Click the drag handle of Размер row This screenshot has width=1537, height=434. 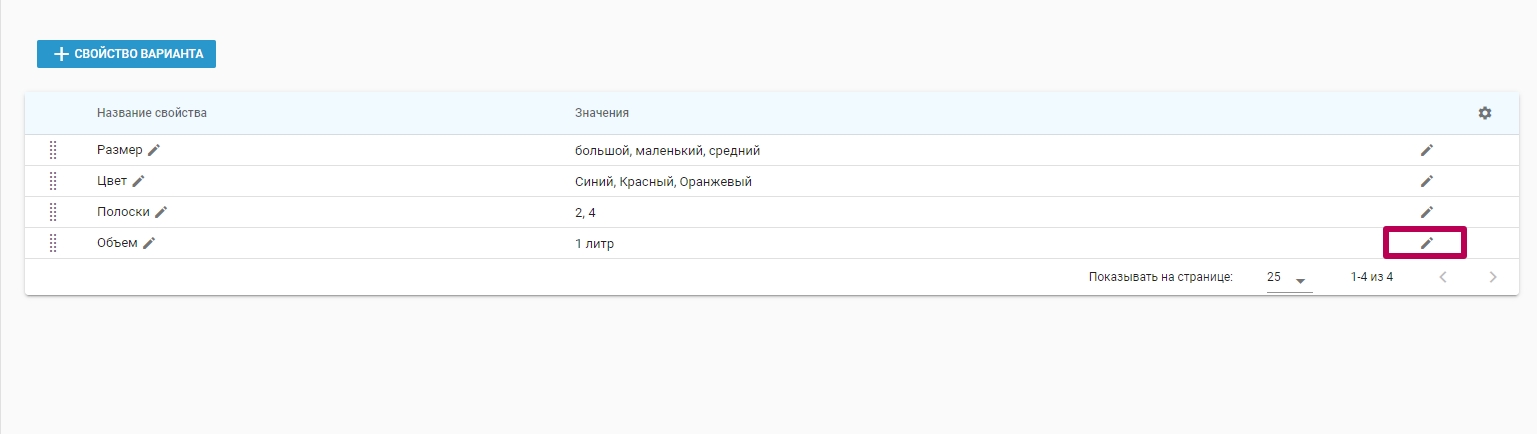point(53,150)
